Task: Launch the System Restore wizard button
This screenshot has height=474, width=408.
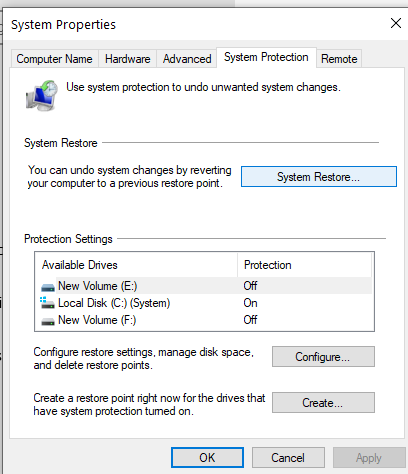Action: 319,177
